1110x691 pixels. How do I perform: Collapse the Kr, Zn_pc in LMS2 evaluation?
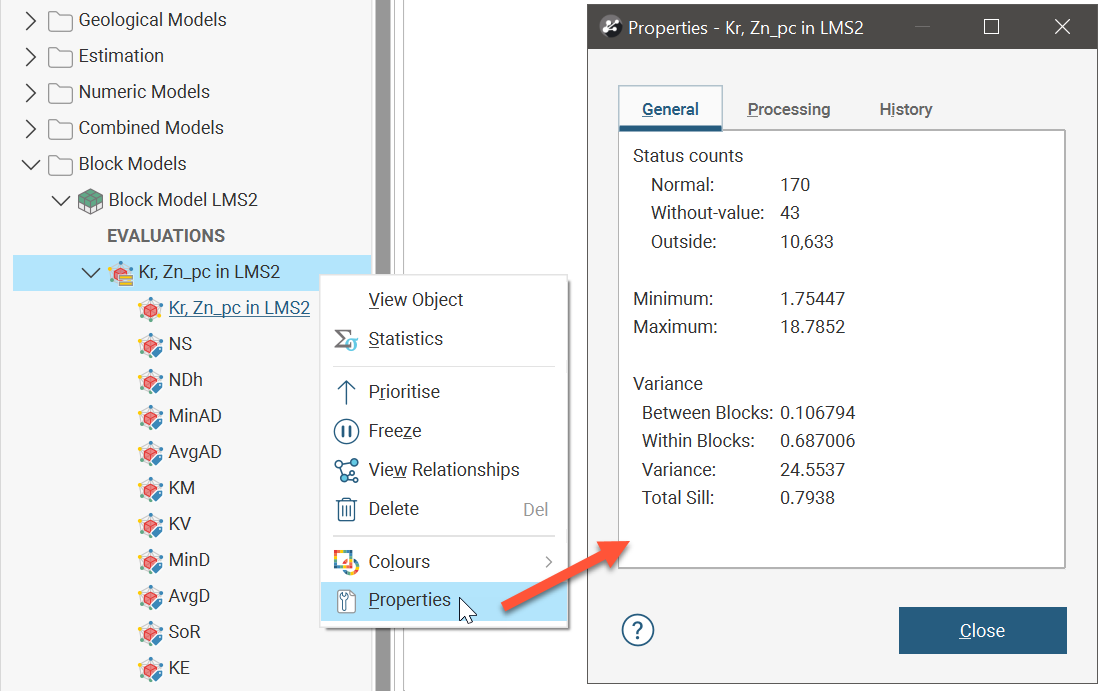tap(90, 272)
